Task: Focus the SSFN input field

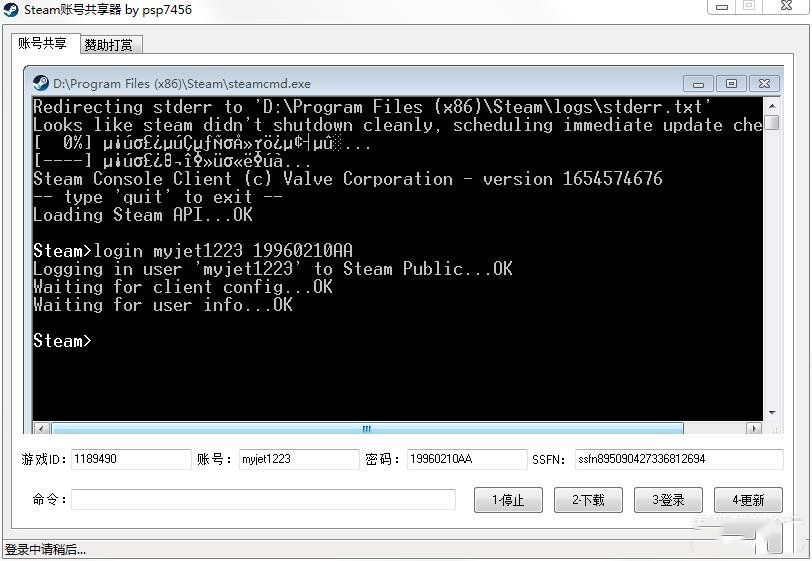Action: pyautogui.click(x=679, y=459)
